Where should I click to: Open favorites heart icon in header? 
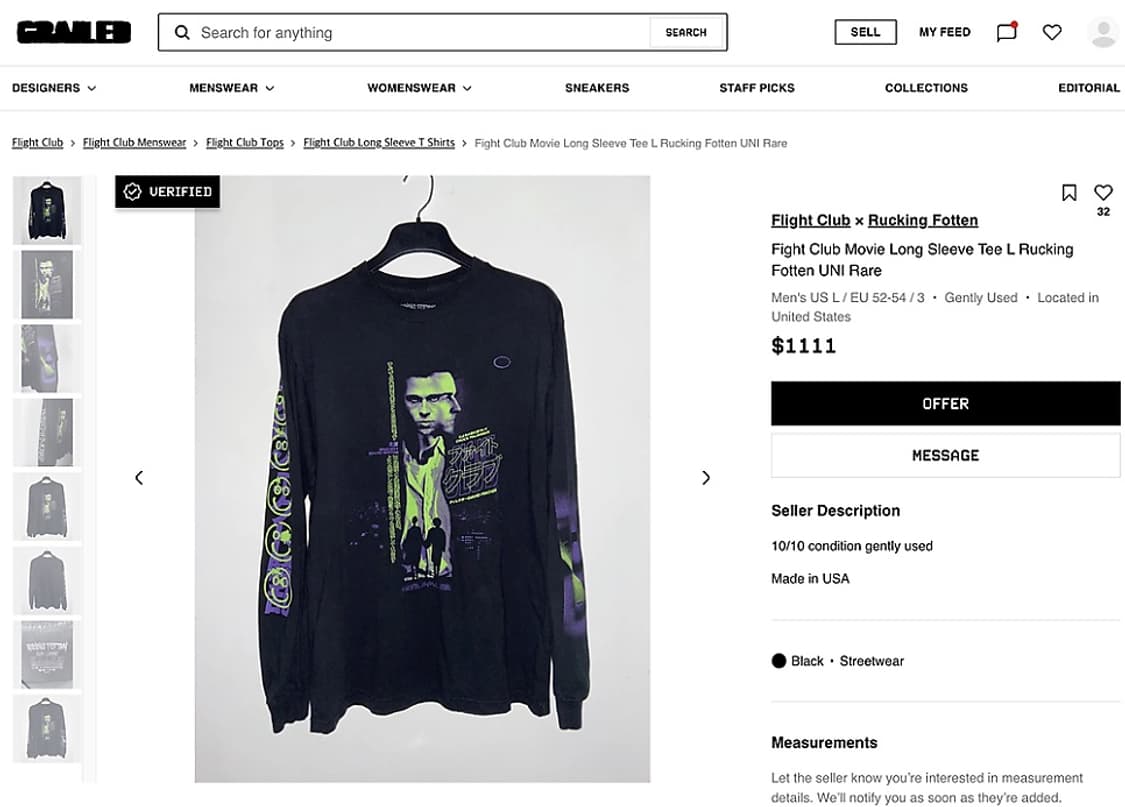[x=1052, y=32]
